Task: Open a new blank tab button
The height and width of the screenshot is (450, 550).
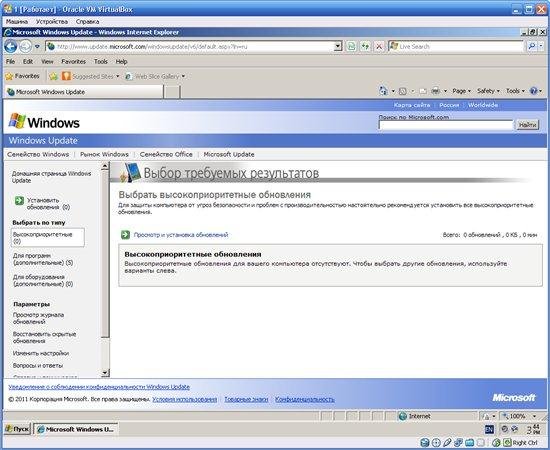Action: point(172,92)
